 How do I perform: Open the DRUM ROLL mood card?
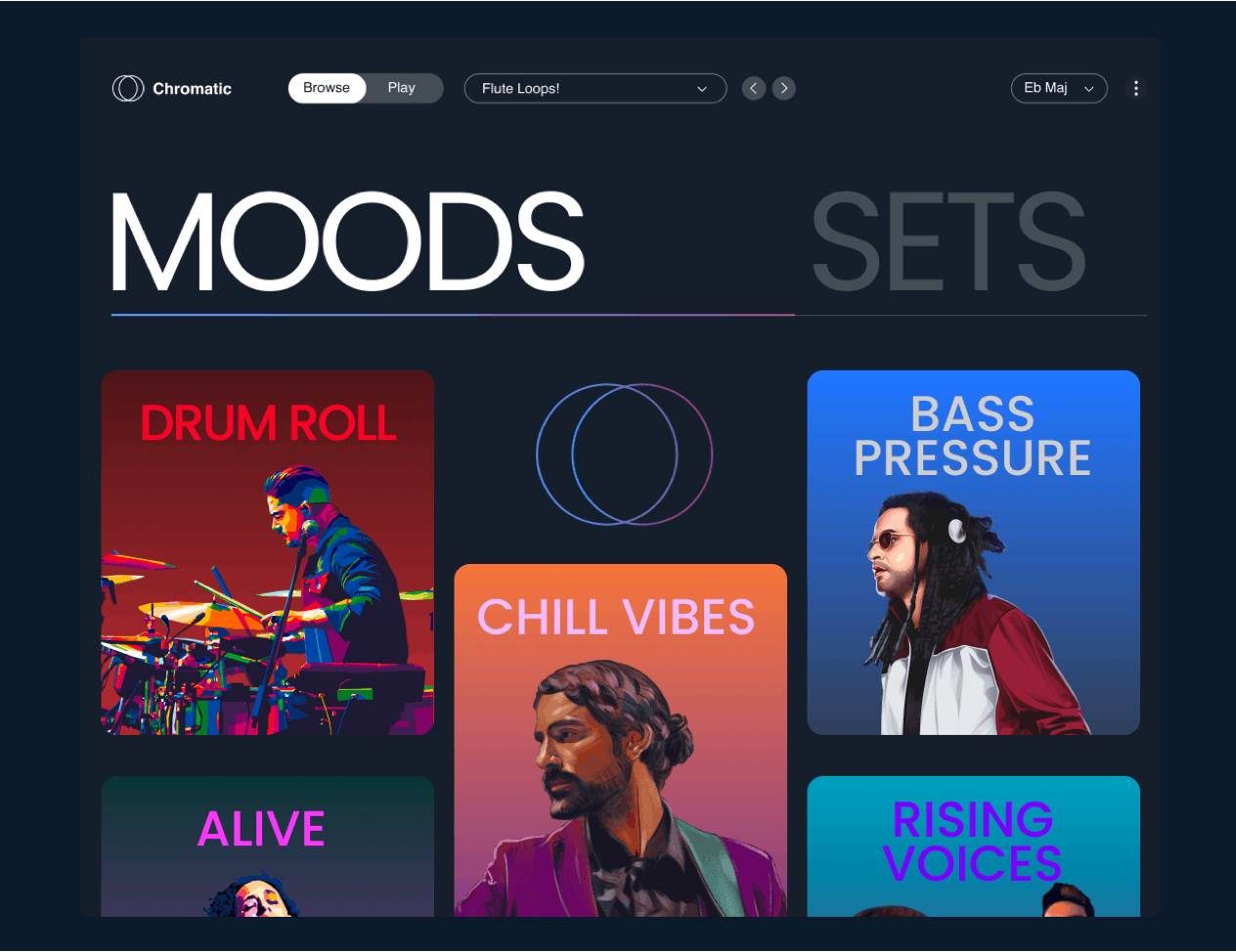click(x=268, y=552)
